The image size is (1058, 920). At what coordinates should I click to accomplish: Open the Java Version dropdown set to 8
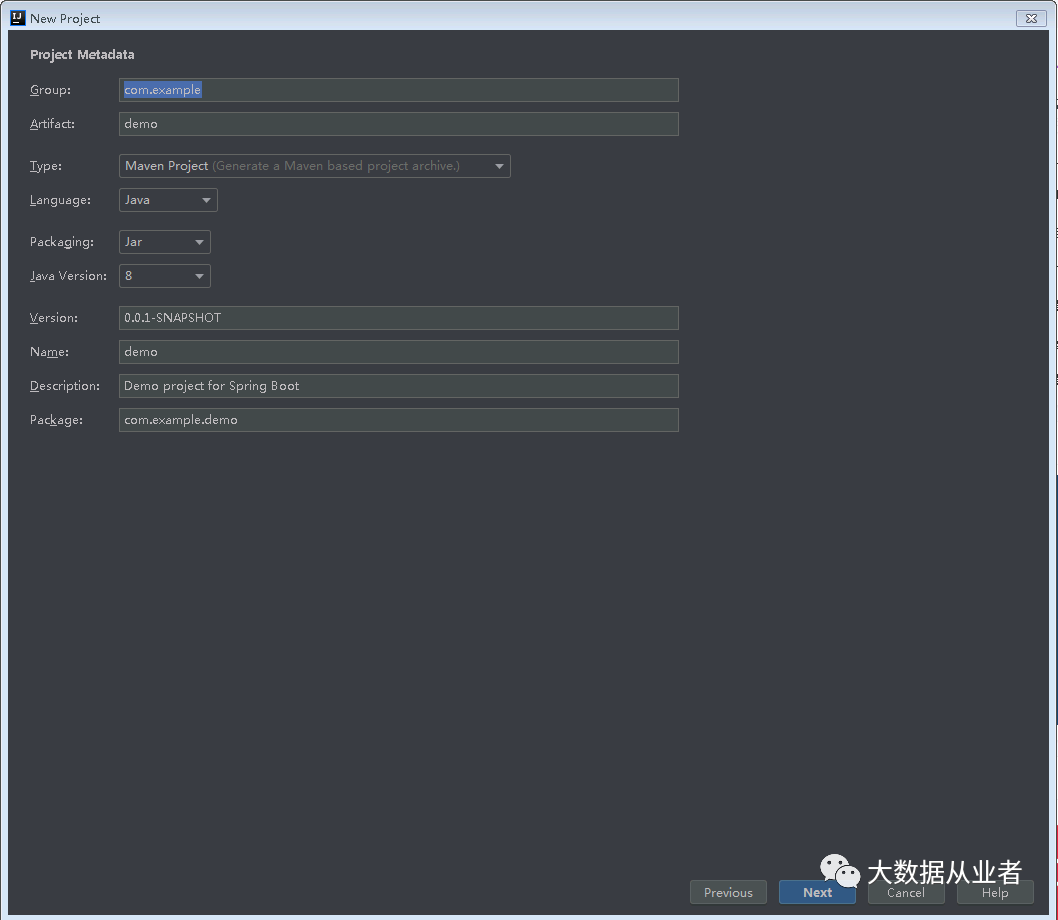pyautogui.click(x=165, y=275)
